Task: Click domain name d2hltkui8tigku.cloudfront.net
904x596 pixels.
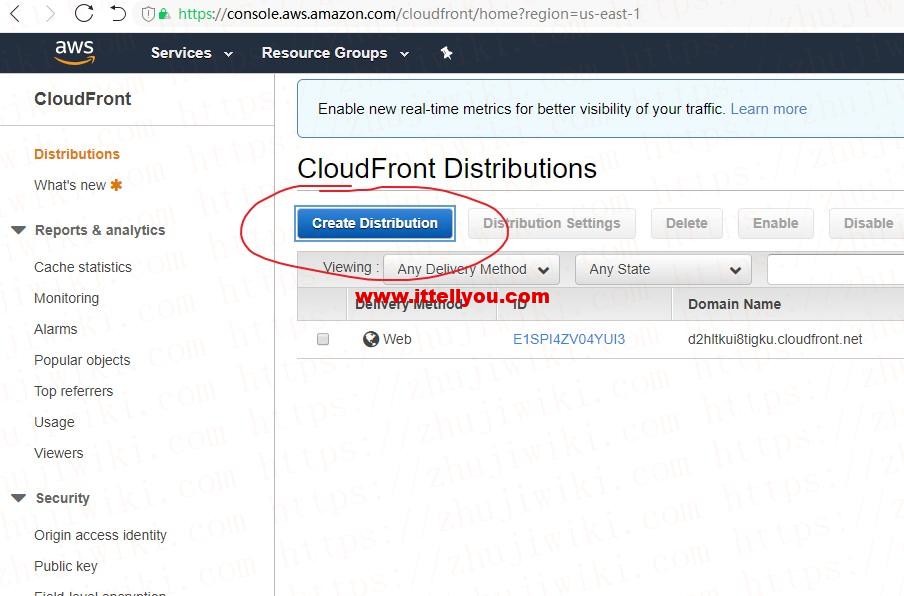Action: coord(775,339)
